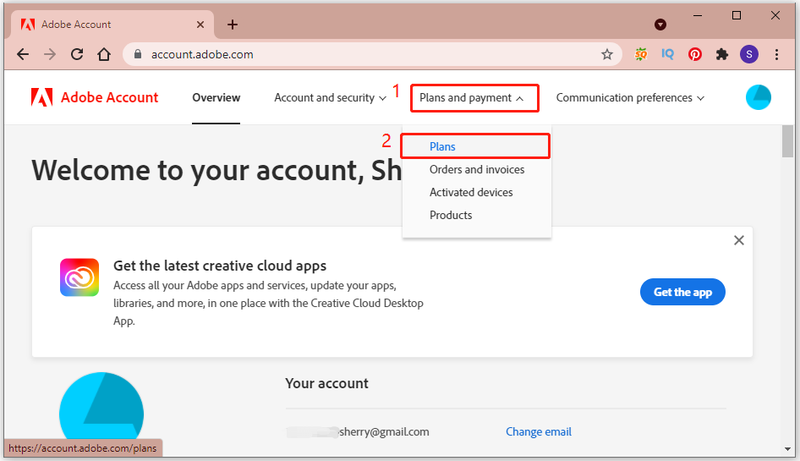The height and width of the screenshot is (461, 800).
Task: Click the Change email link
Action: click(538, 432)
